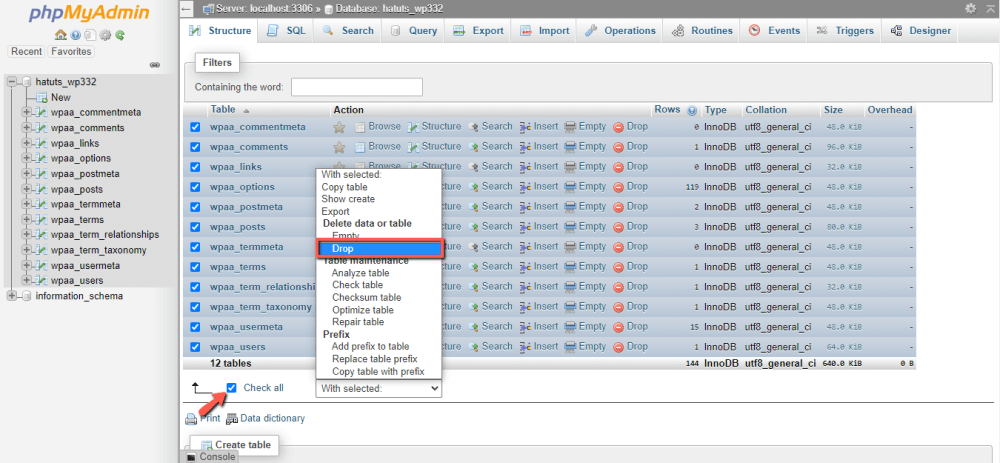Open the Operations tab
1000x463 pixels.
[620, 31]
